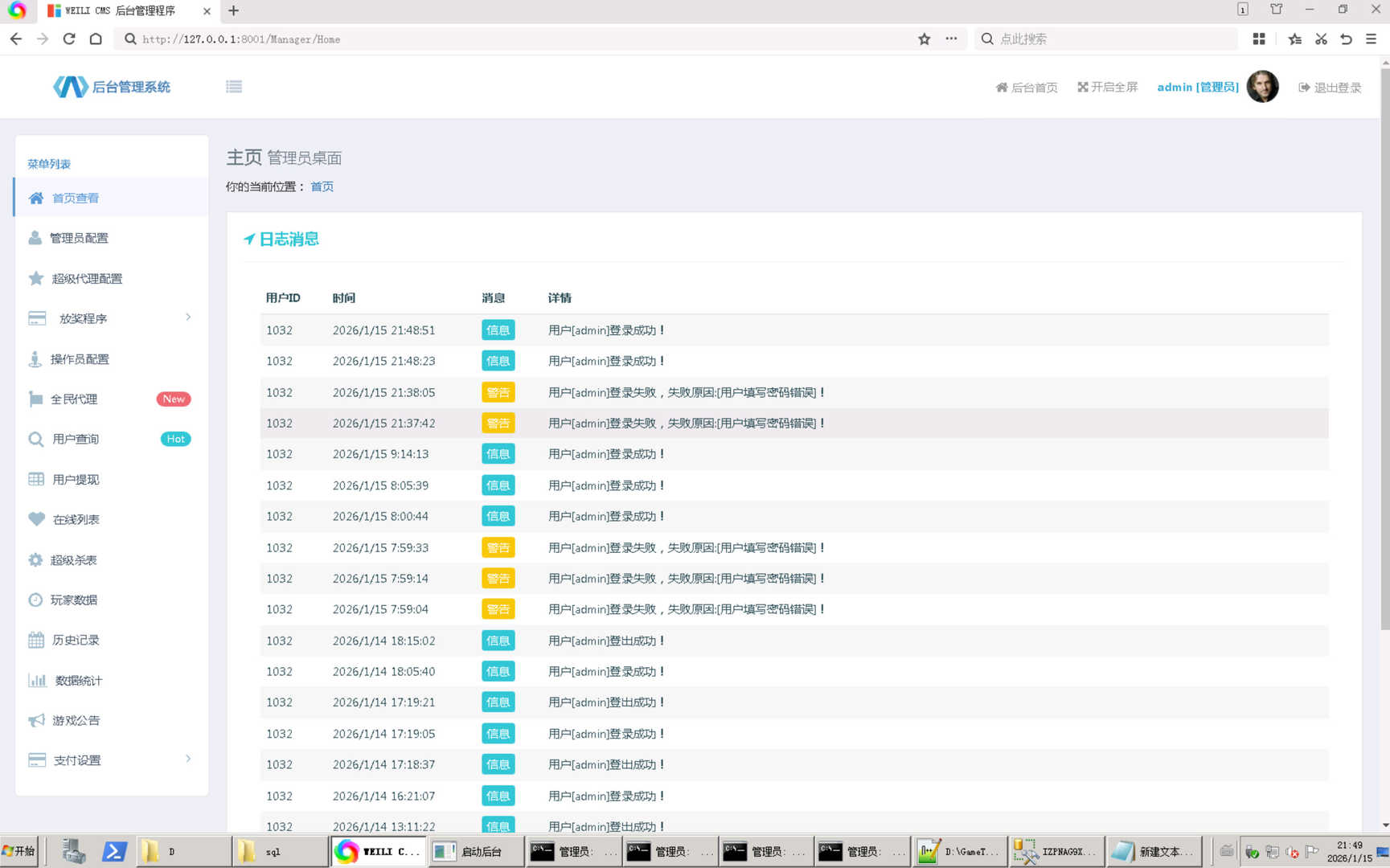Click the gear icon for 超级杀表

click(35, 559)
